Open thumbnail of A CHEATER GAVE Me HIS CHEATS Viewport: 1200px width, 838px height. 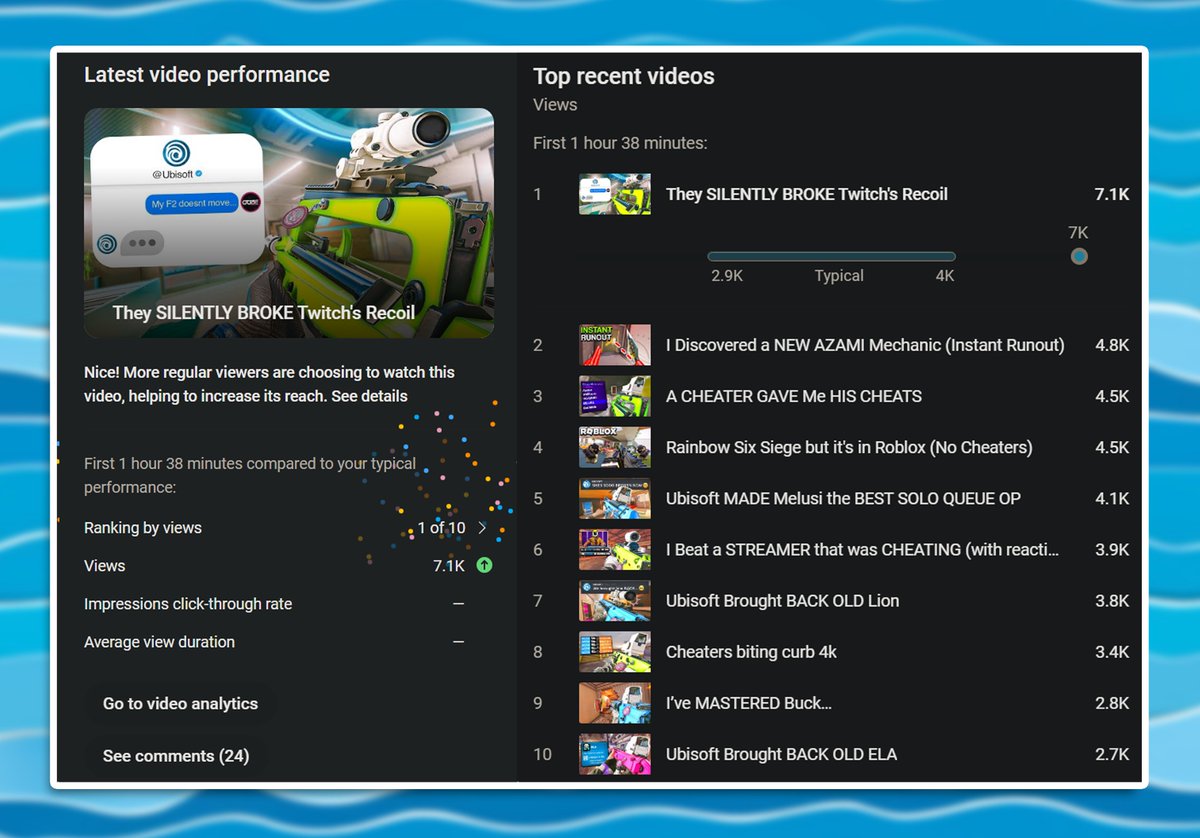[x=615, y=396]
